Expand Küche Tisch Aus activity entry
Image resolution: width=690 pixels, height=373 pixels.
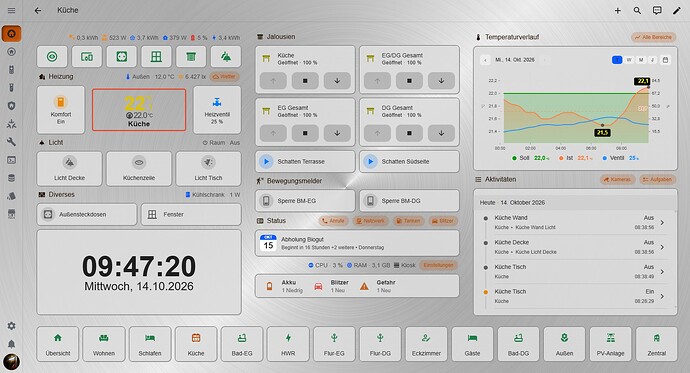575,271
